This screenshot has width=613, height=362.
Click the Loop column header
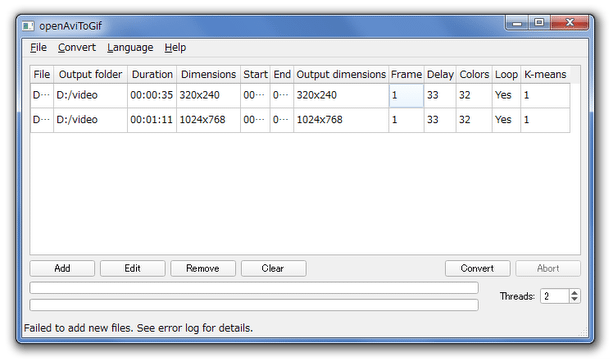506,74
